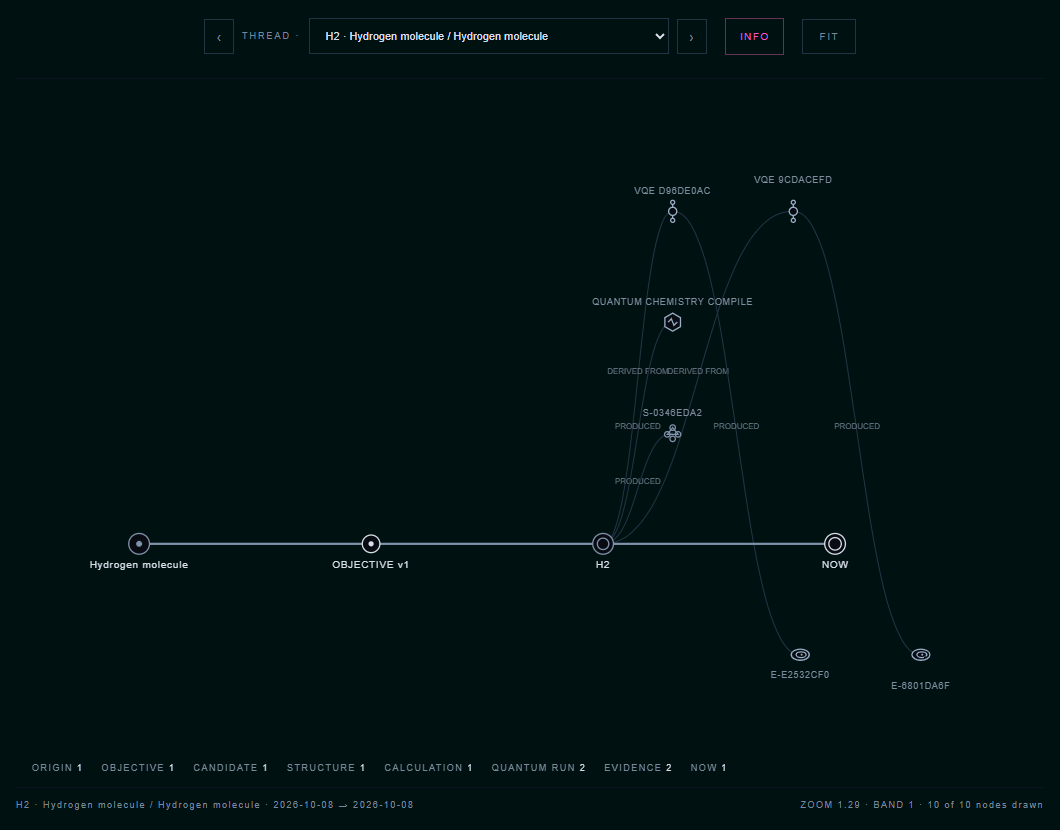Screen dimensions: 1060x830
Task: Select the NOW node on timeline
Action: (x=835, y=543)
